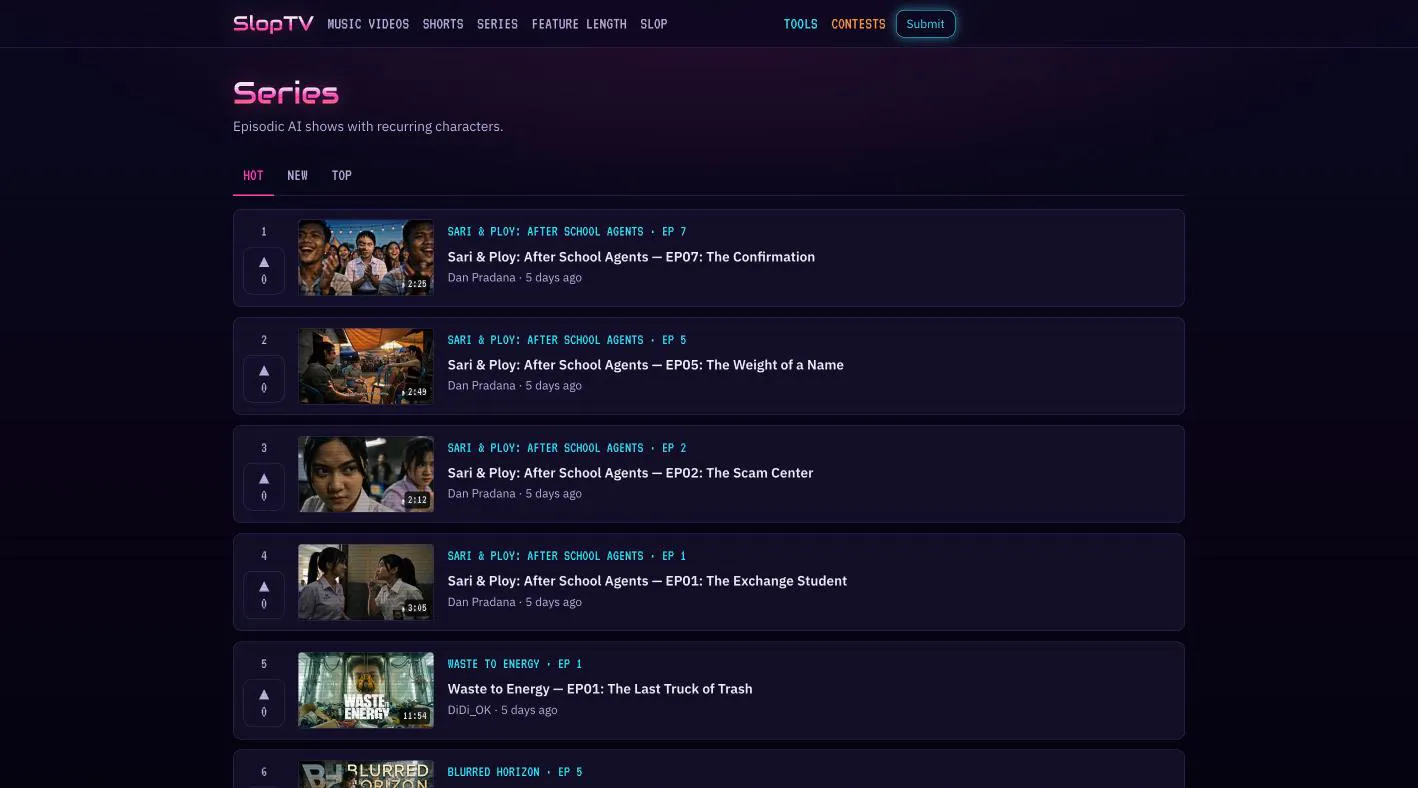This screenshot has height=788, width=1418.
Task: Click the 'Series' page heading
Action: [x=286, y=93]
